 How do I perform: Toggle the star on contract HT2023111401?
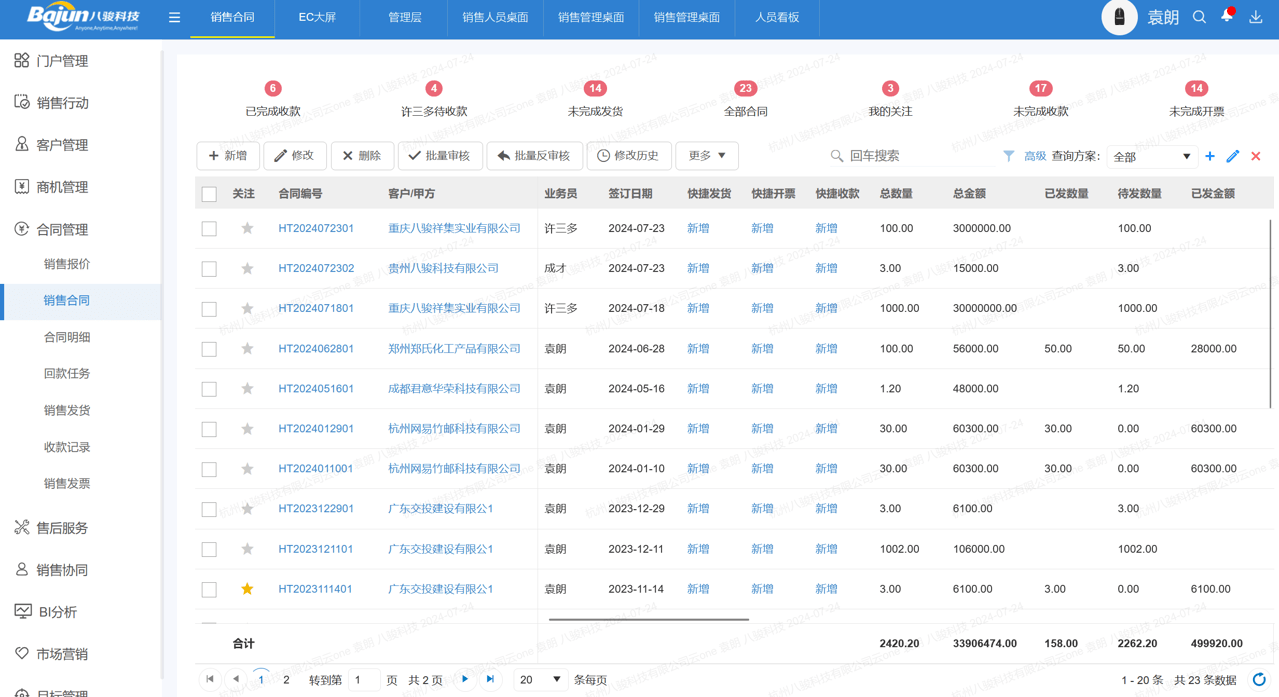pos(246,589)
